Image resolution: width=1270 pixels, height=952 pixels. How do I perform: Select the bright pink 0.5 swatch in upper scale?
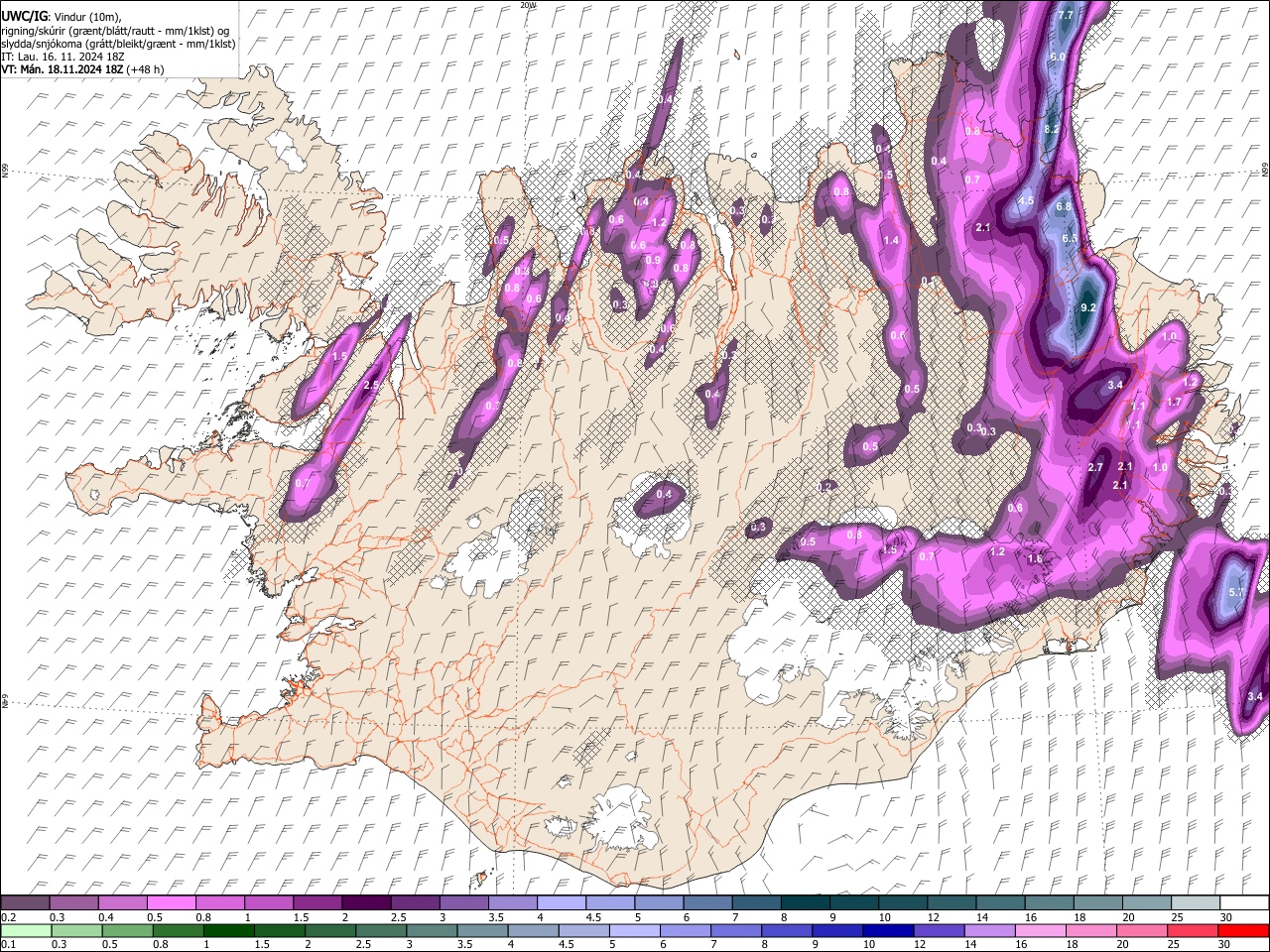(x=171, y=902)
